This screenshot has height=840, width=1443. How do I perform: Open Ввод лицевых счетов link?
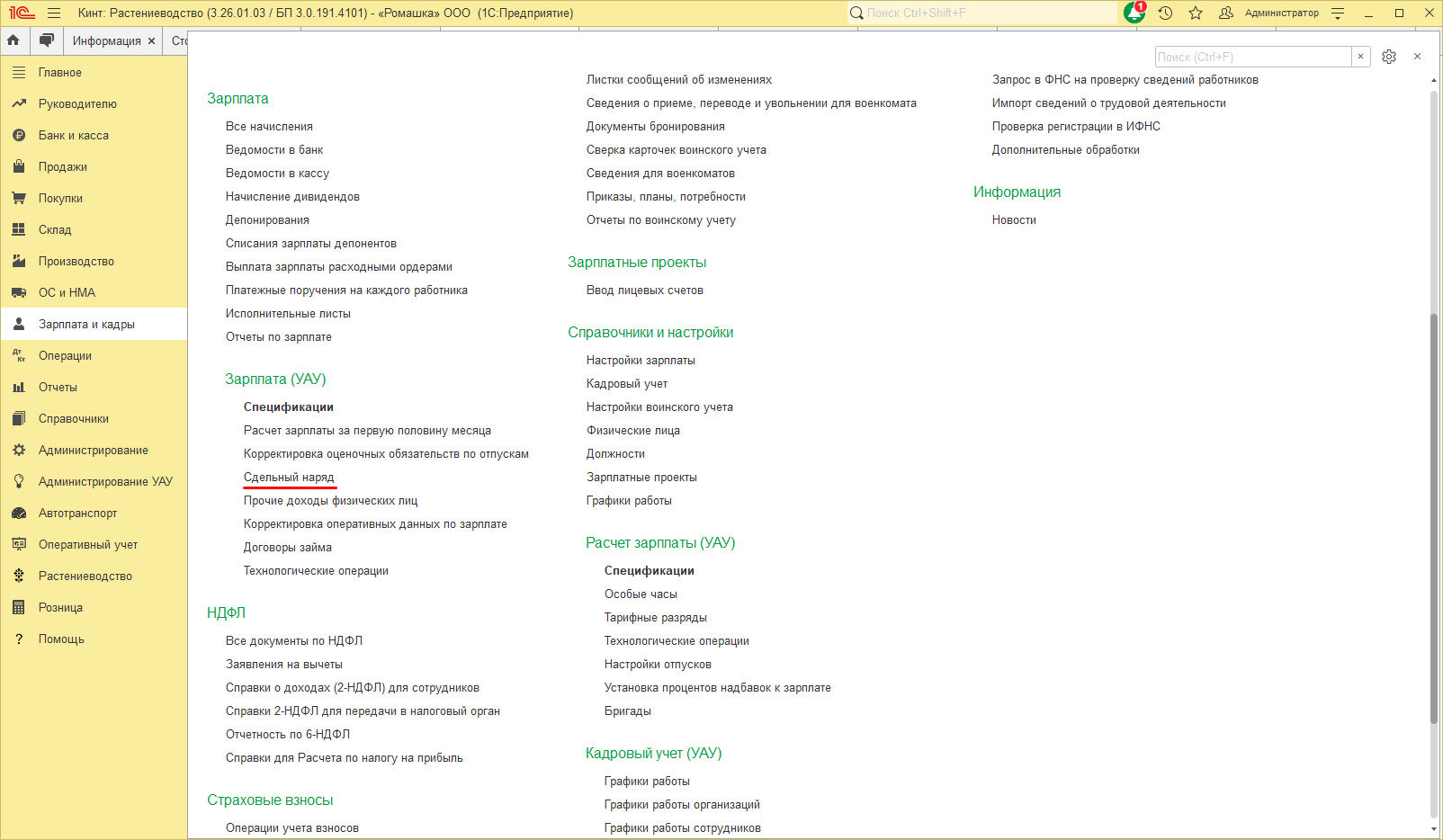(645, 290)
